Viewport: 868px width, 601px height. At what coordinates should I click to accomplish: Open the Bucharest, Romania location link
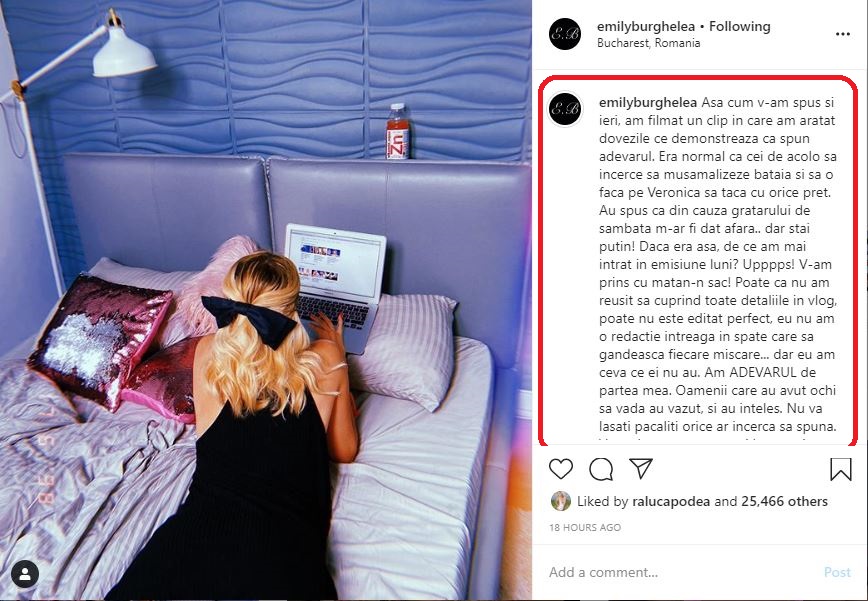[x=648, y=43]
